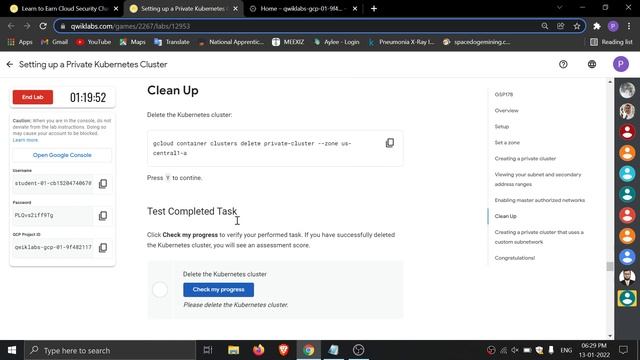Click the speaker volume tray icon
The image size is (640, 360).
coord(515,350)
